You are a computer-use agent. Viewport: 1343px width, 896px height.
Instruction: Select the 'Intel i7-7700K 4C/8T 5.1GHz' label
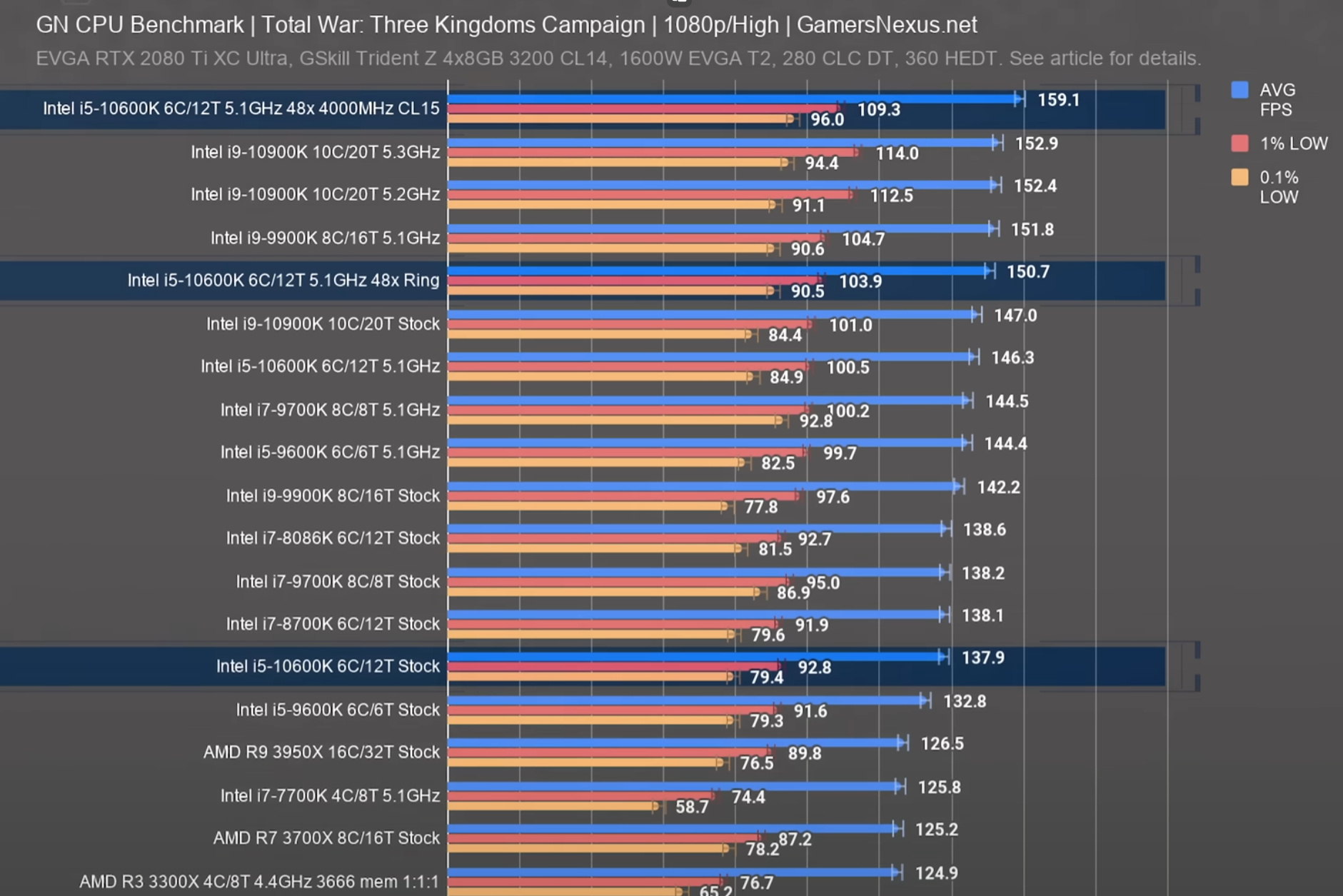point(330,795)
